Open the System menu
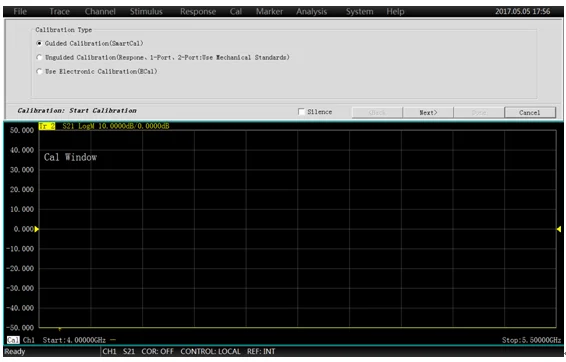The image size is (566, 362). point(360,12)
